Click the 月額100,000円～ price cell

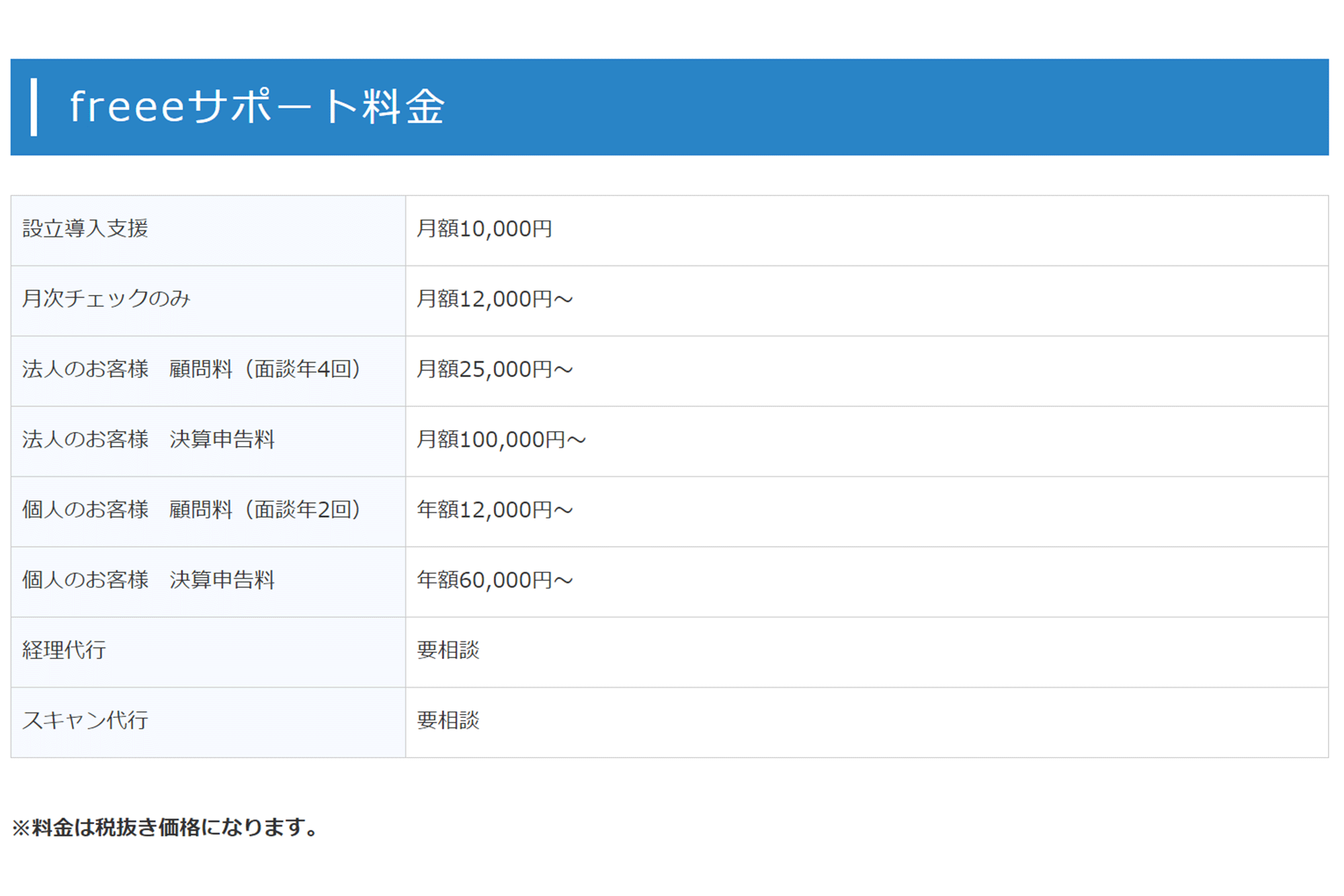click(x=501, y=439)
